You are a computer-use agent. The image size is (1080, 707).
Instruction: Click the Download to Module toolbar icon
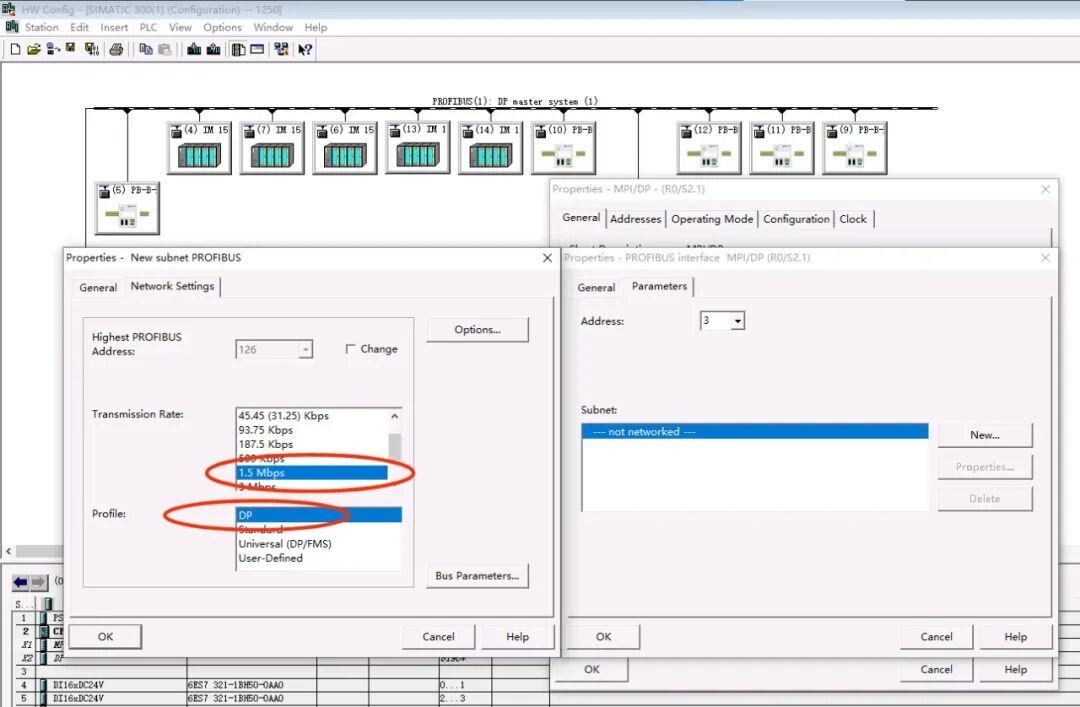(x=194, y=49)
